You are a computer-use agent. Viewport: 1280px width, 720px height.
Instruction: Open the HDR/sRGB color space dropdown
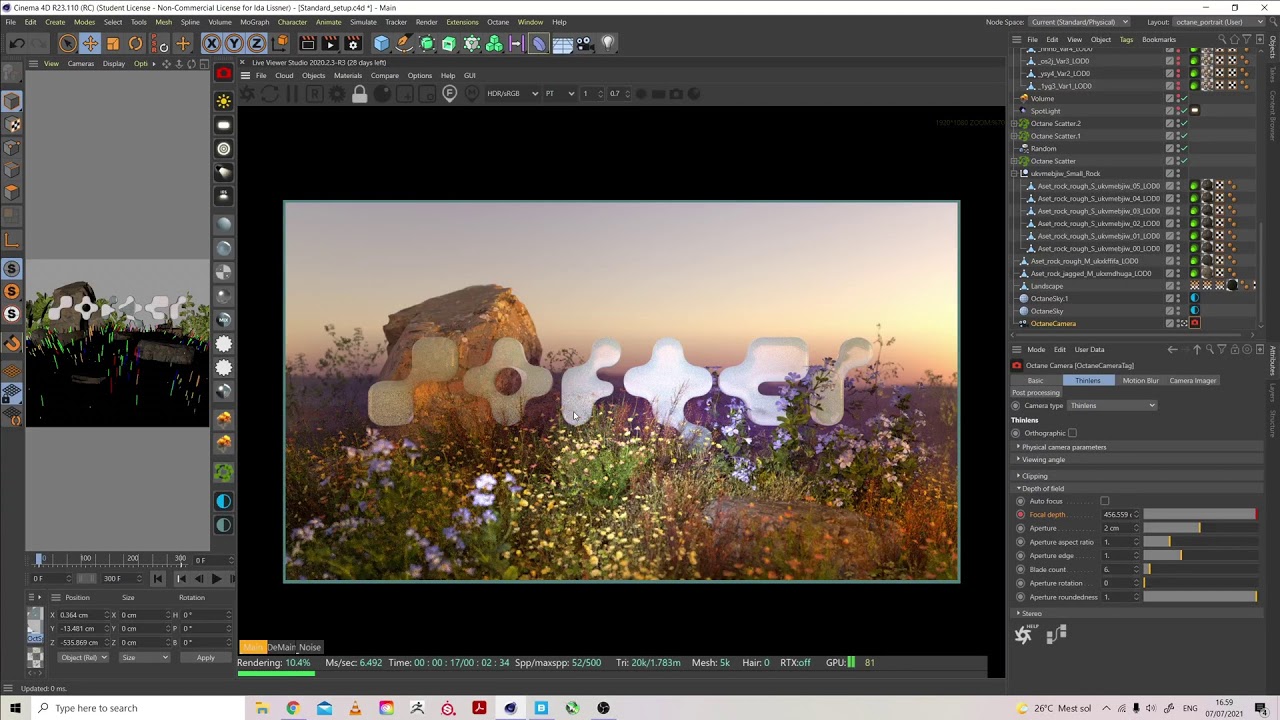(x=512, y=93)
